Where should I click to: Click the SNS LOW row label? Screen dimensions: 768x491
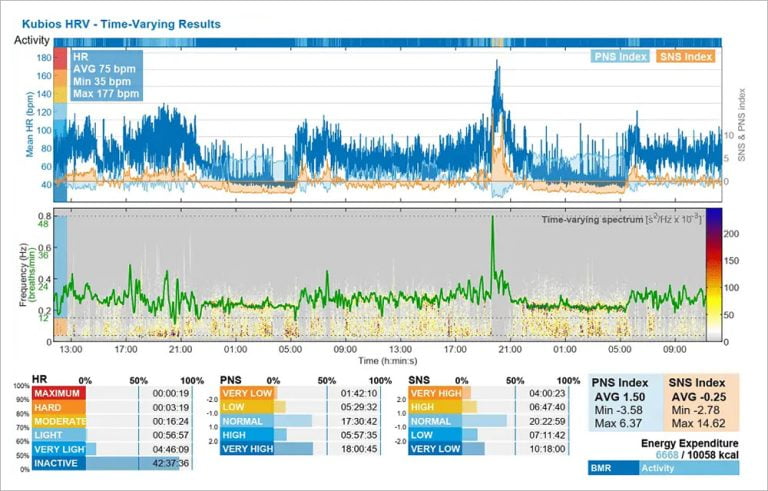(435, 435)
